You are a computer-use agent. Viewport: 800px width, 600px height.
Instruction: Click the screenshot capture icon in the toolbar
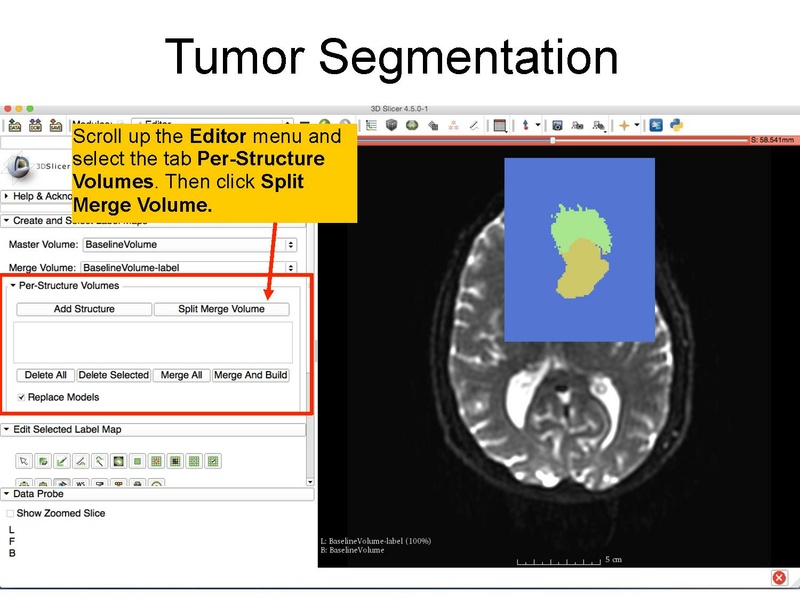click(x=557, y=124)
